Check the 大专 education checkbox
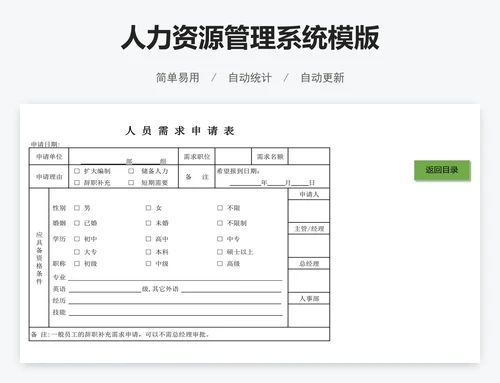This screenshot has height=383, width=500. 77,252
